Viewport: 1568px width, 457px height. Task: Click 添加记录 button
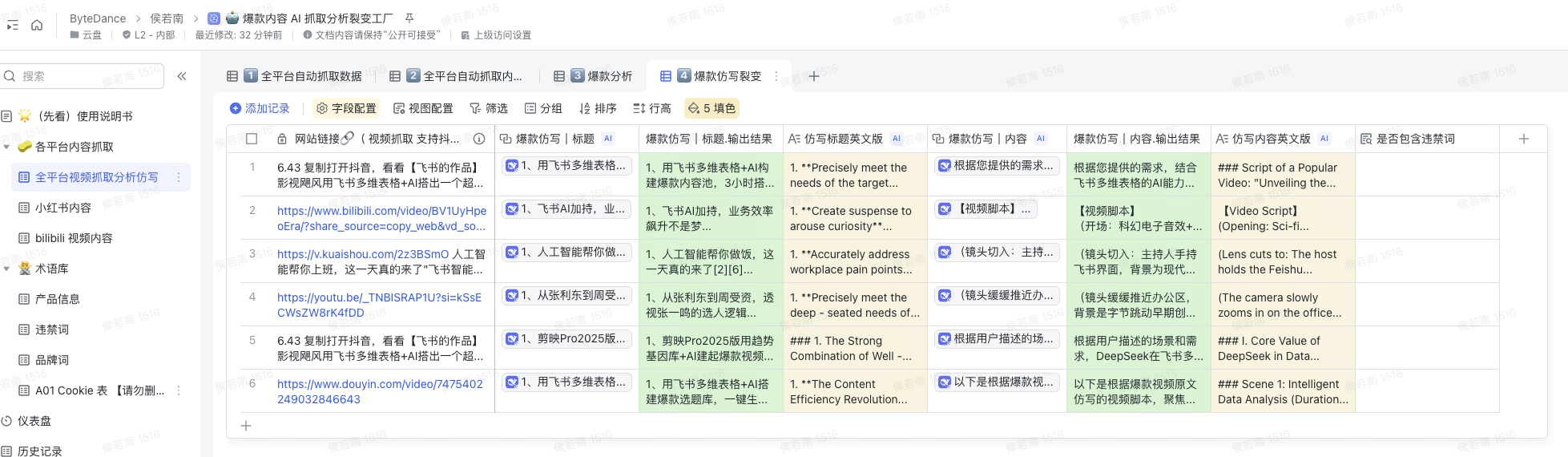[259, 108]
